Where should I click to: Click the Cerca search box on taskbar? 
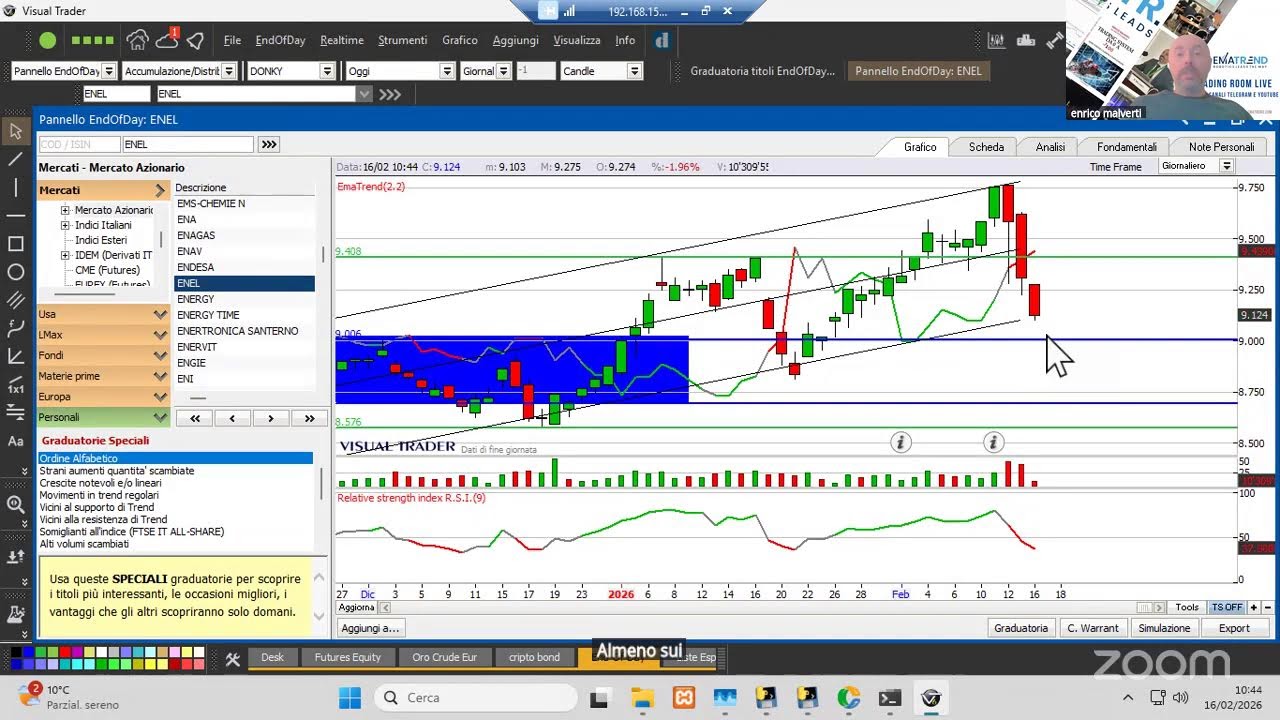coord(476,697)
